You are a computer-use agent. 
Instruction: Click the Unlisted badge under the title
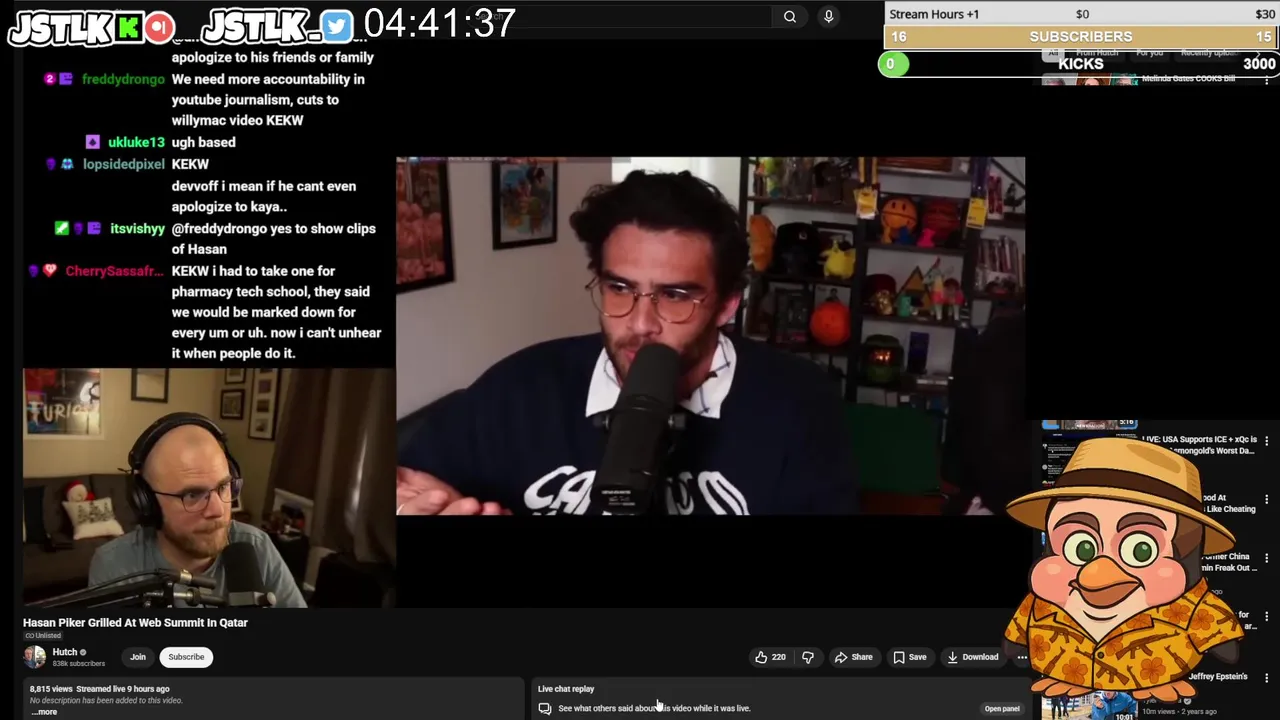click(43, 636)
